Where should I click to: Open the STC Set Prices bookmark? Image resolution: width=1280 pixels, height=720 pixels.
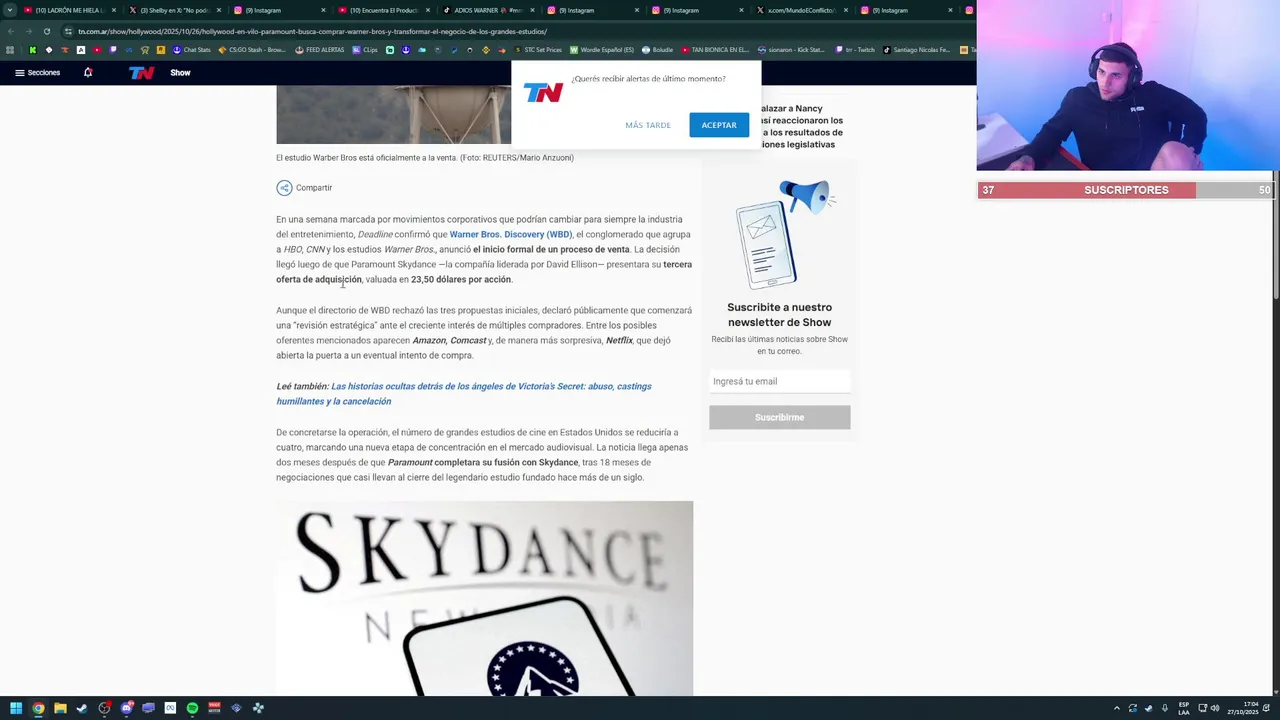(538, 50)
